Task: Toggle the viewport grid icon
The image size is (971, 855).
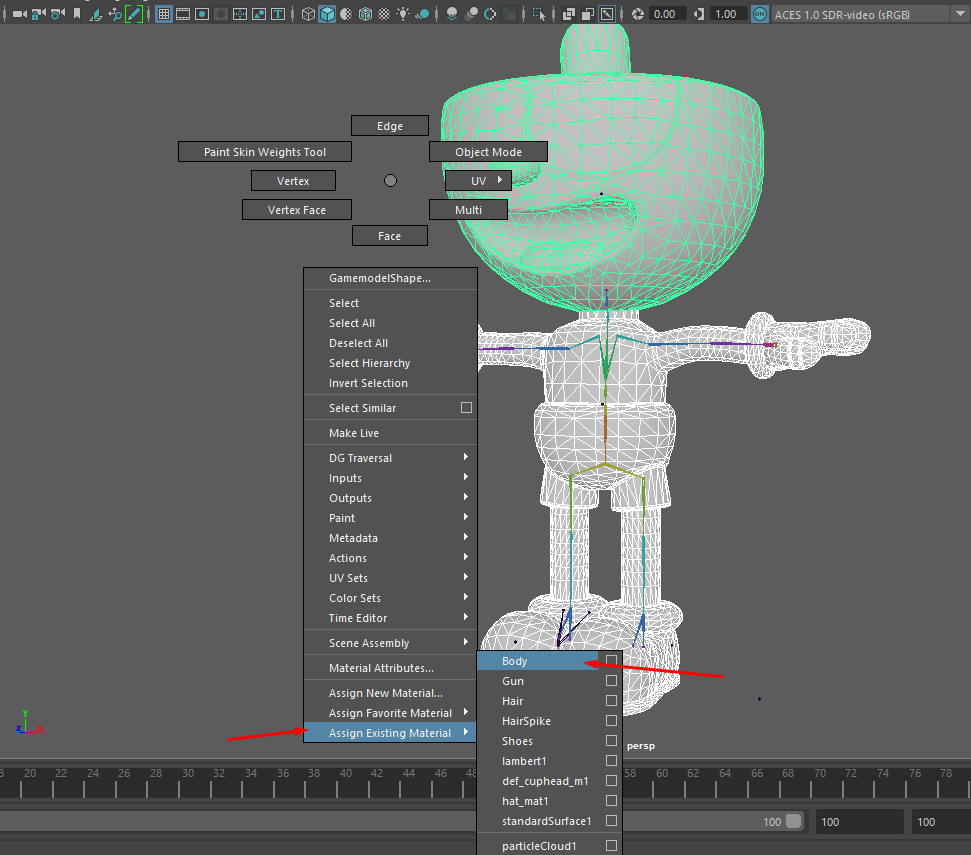Action: point(164,14)
